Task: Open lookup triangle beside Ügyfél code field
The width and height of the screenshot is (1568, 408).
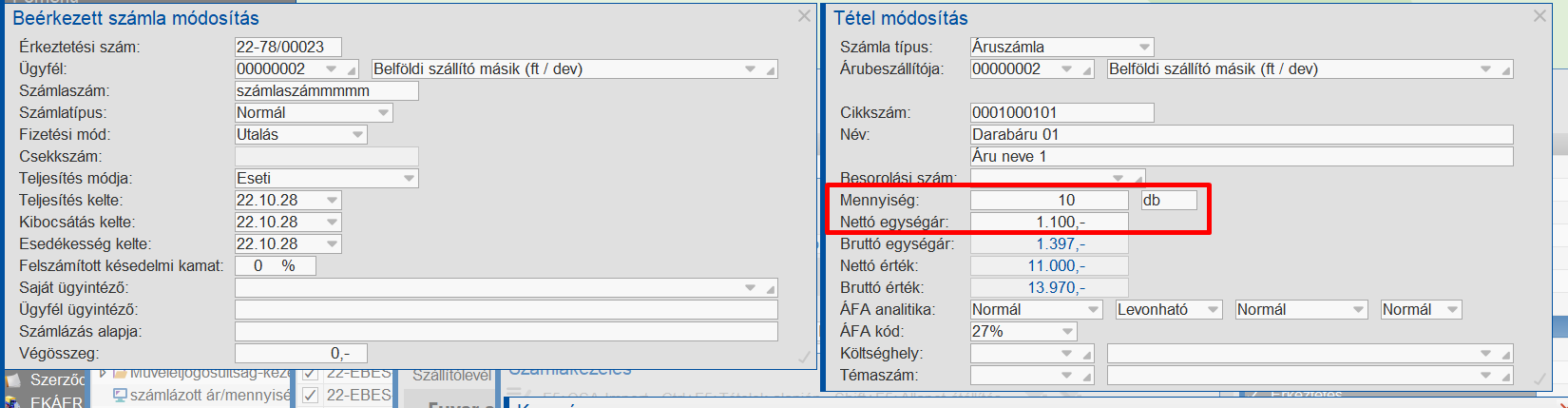Action: 352,70
